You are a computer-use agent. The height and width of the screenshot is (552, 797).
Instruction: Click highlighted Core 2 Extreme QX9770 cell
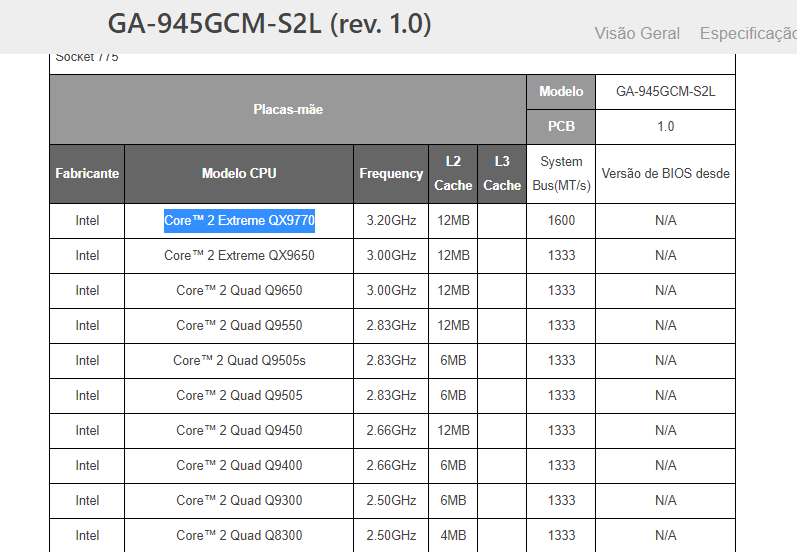[x=239, y=221]
